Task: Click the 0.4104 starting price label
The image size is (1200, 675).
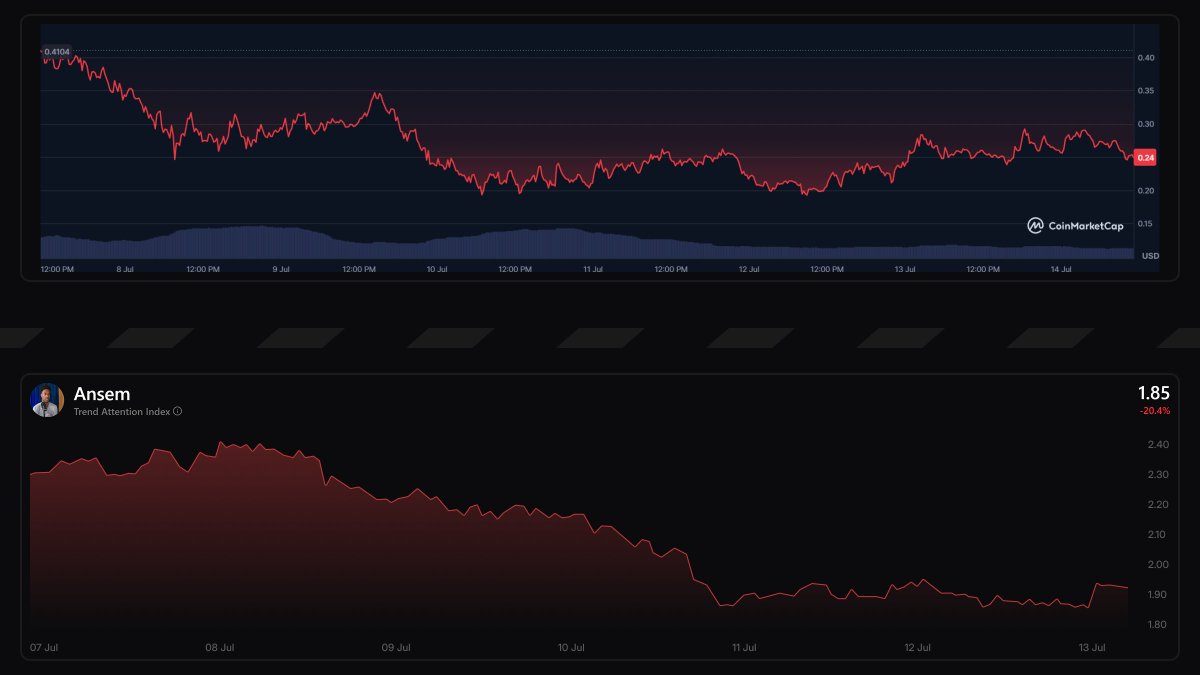Action: pos(57,51)
